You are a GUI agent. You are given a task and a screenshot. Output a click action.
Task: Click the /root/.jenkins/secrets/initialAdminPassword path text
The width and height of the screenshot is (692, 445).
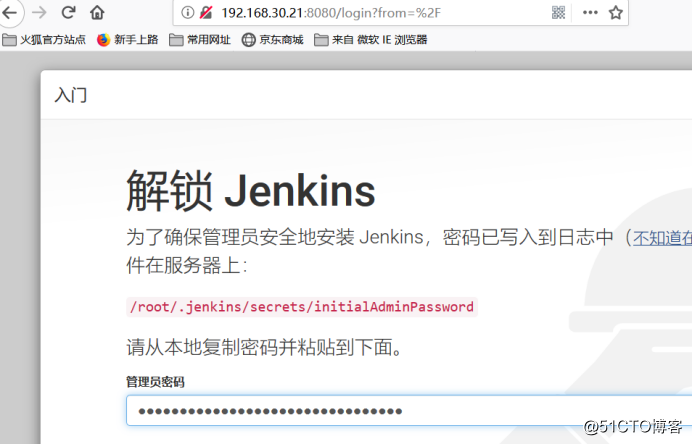[302, 307]
